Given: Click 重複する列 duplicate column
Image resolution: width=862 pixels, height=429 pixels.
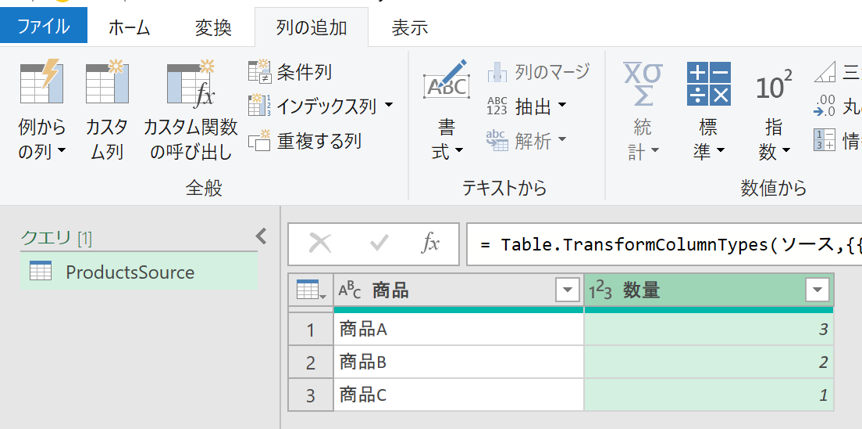Looking at the screenshot, I should pyautogui.click(x=305, y=141).
